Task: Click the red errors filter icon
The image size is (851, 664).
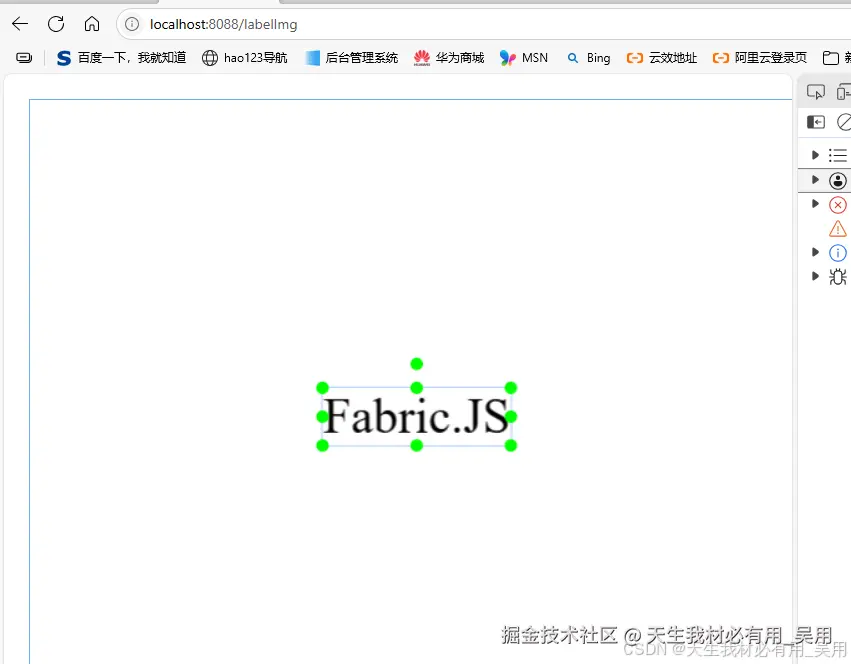Action: click(838, 204)
